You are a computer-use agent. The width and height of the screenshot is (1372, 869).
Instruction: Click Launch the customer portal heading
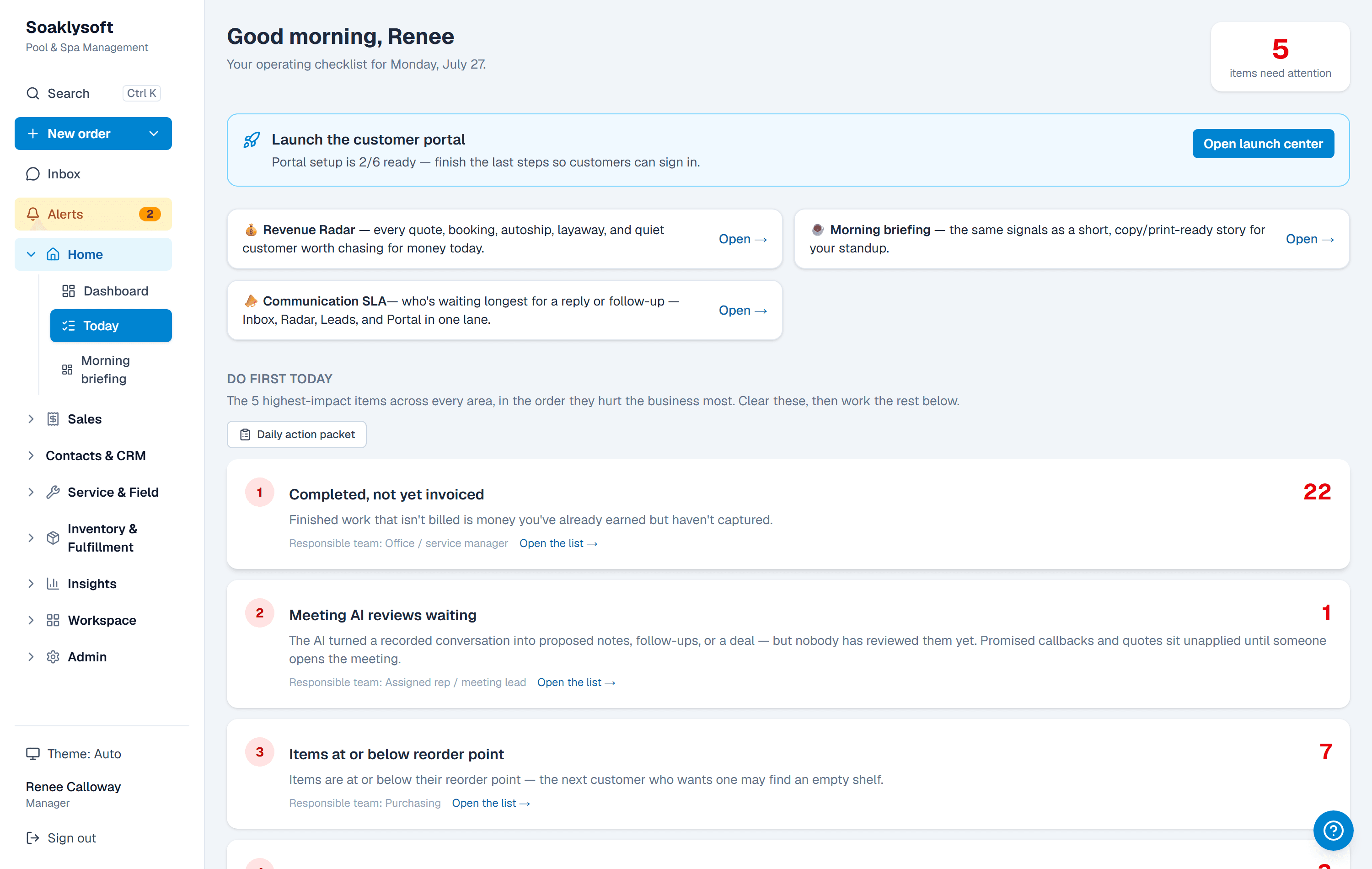(368, 139)
